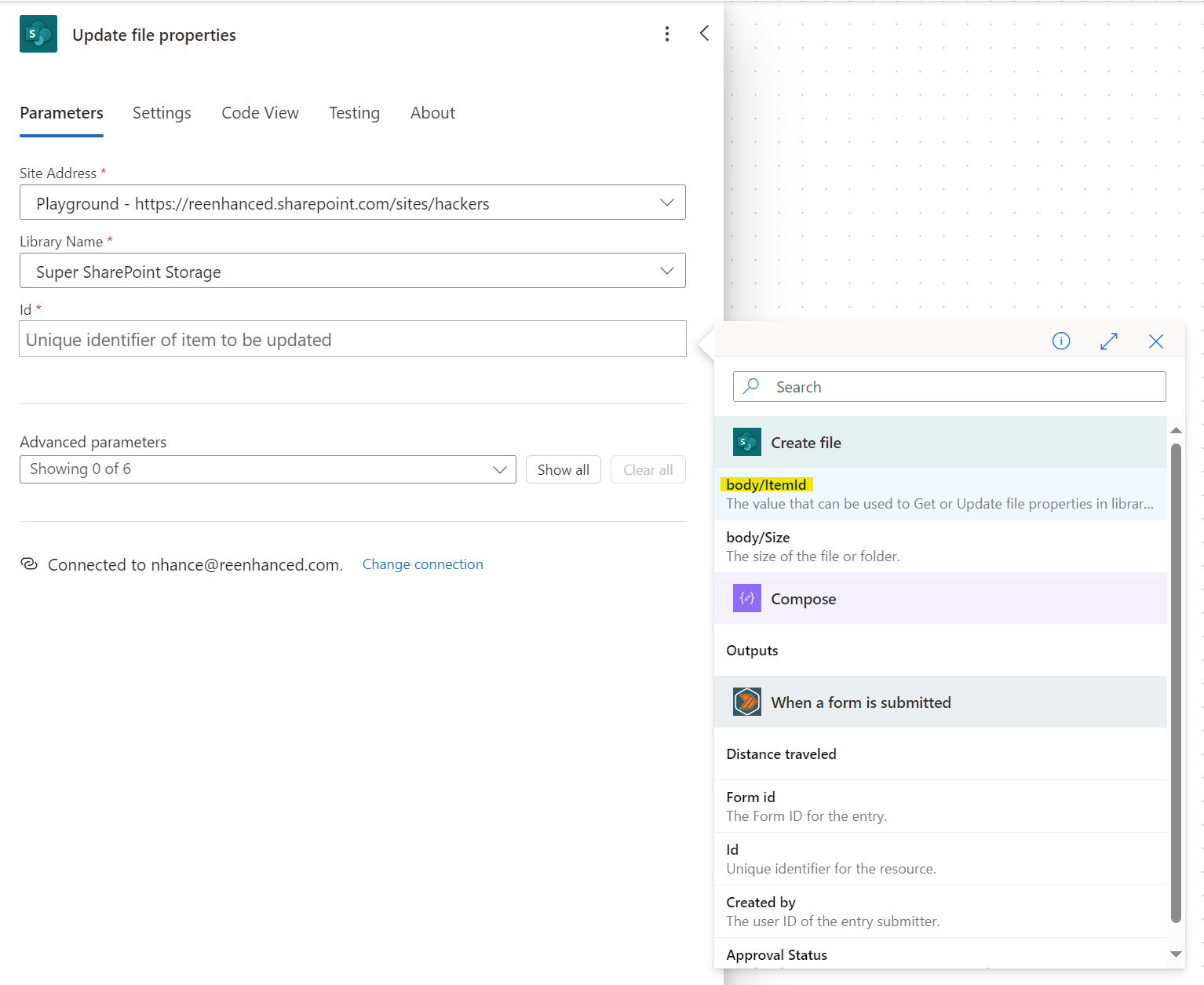Click the Search box in dynamic content
The image size is (1204, 985).
949,387
